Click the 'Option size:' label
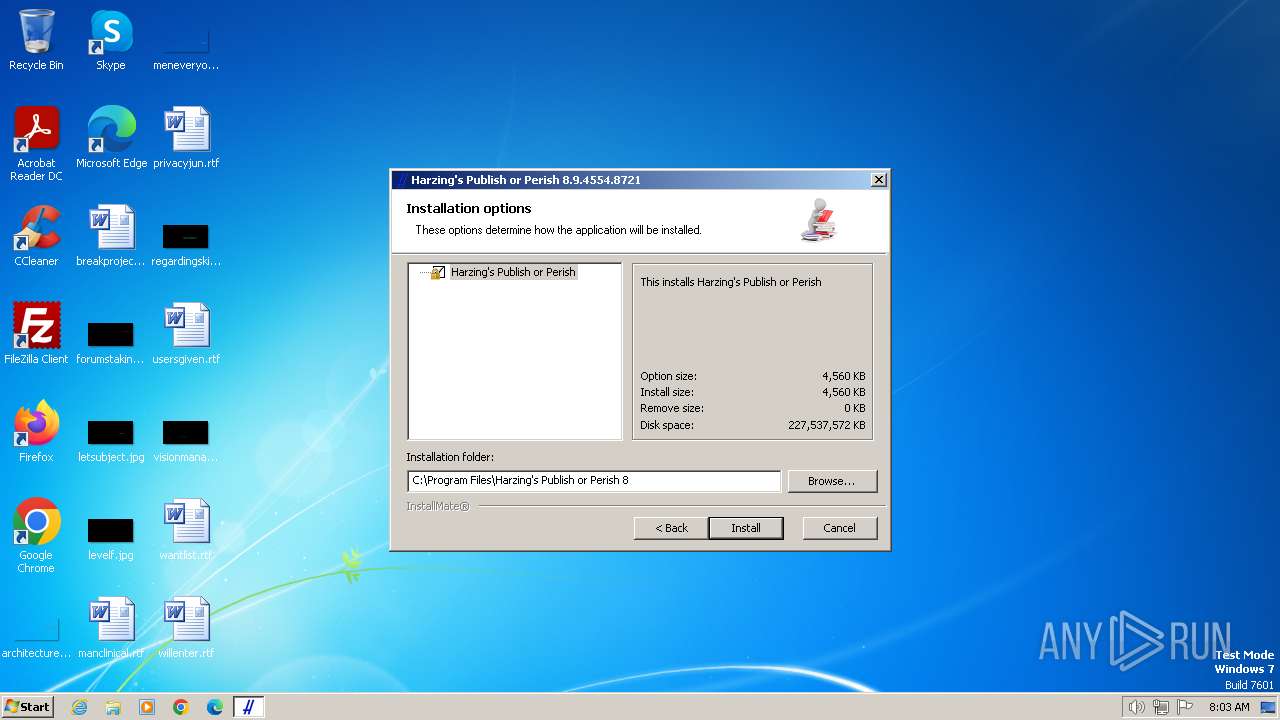The height and width of the screenshot is (720, 1280). (668, 376)
